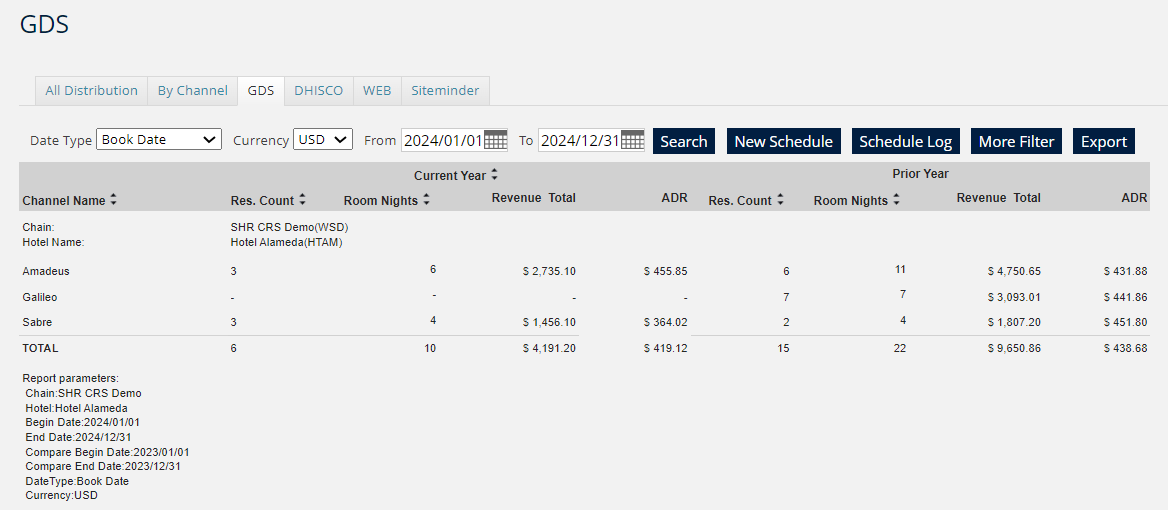Click Galileo prior revenue $ 3,093.01
Viewport: 1168px width, 510px height.
1014,297
